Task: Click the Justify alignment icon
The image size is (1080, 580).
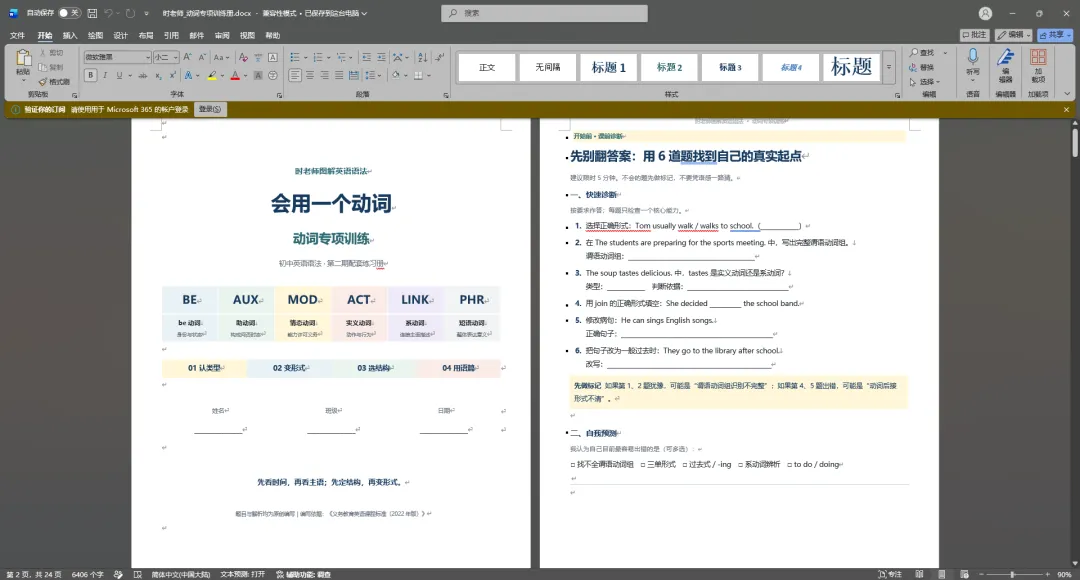Action: pyautogui.click(x=339, y=75)
